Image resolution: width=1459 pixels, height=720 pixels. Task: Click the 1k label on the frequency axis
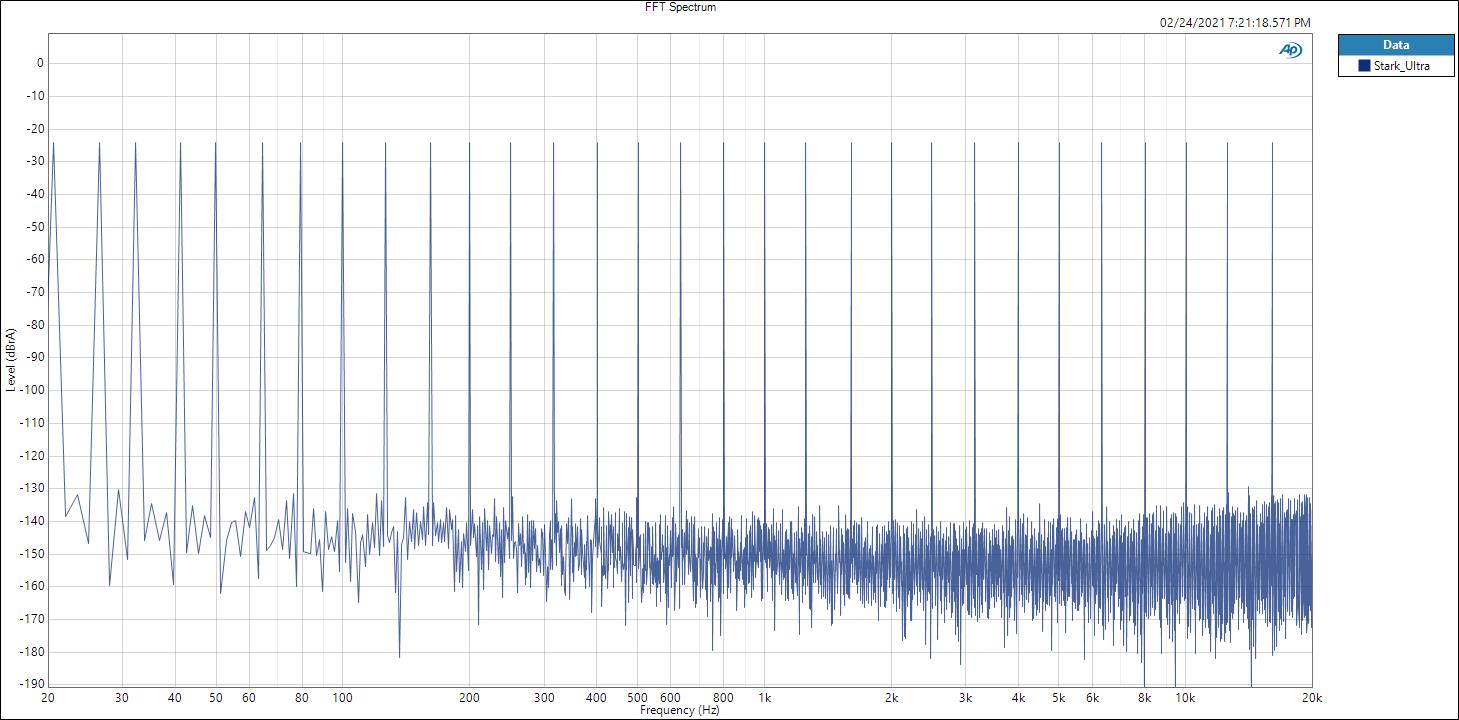(764, 698)
